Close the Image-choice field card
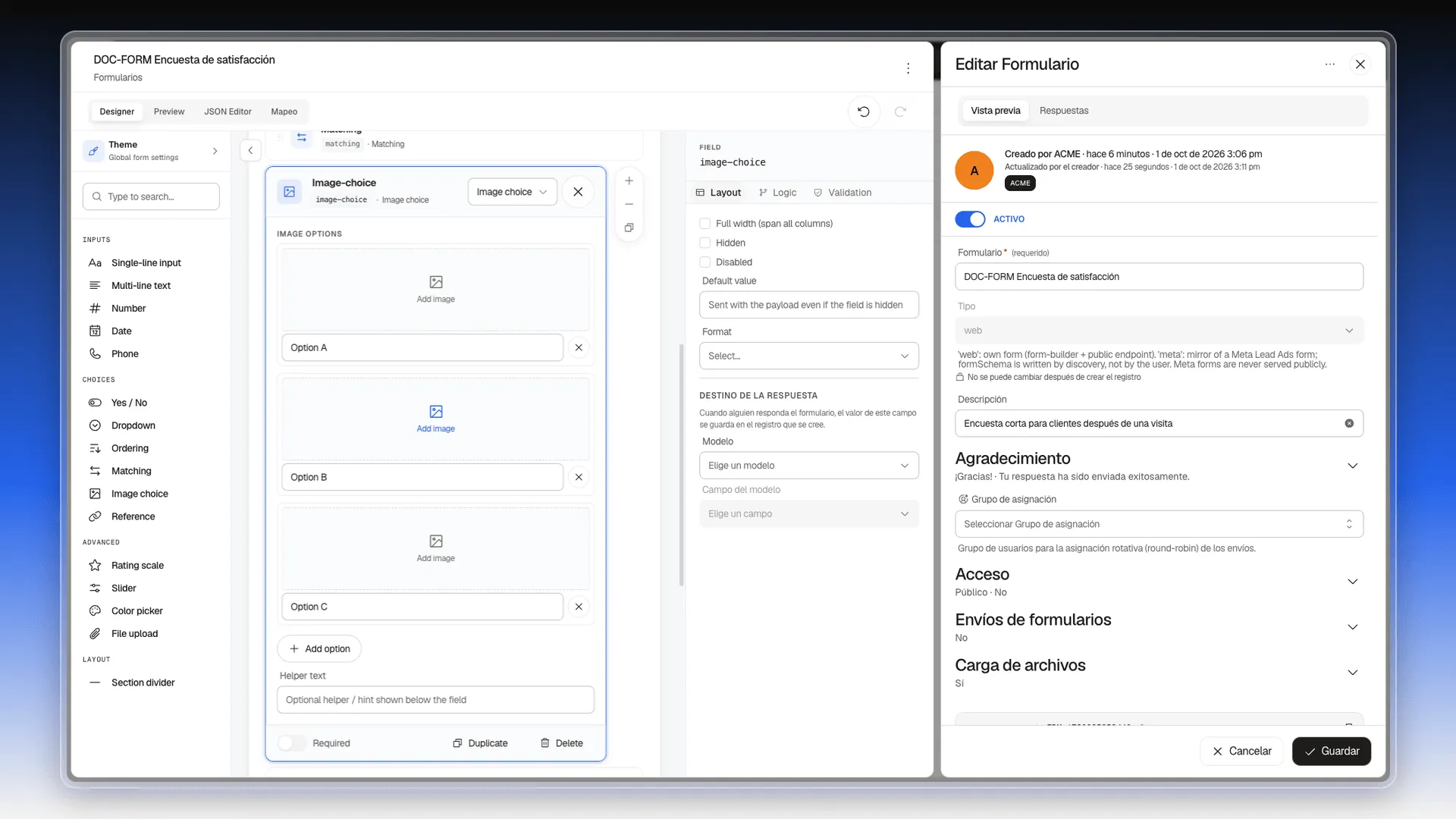The height and width of the screenshot is (819, 1456). pyautogui.click(x=578, y=192)
